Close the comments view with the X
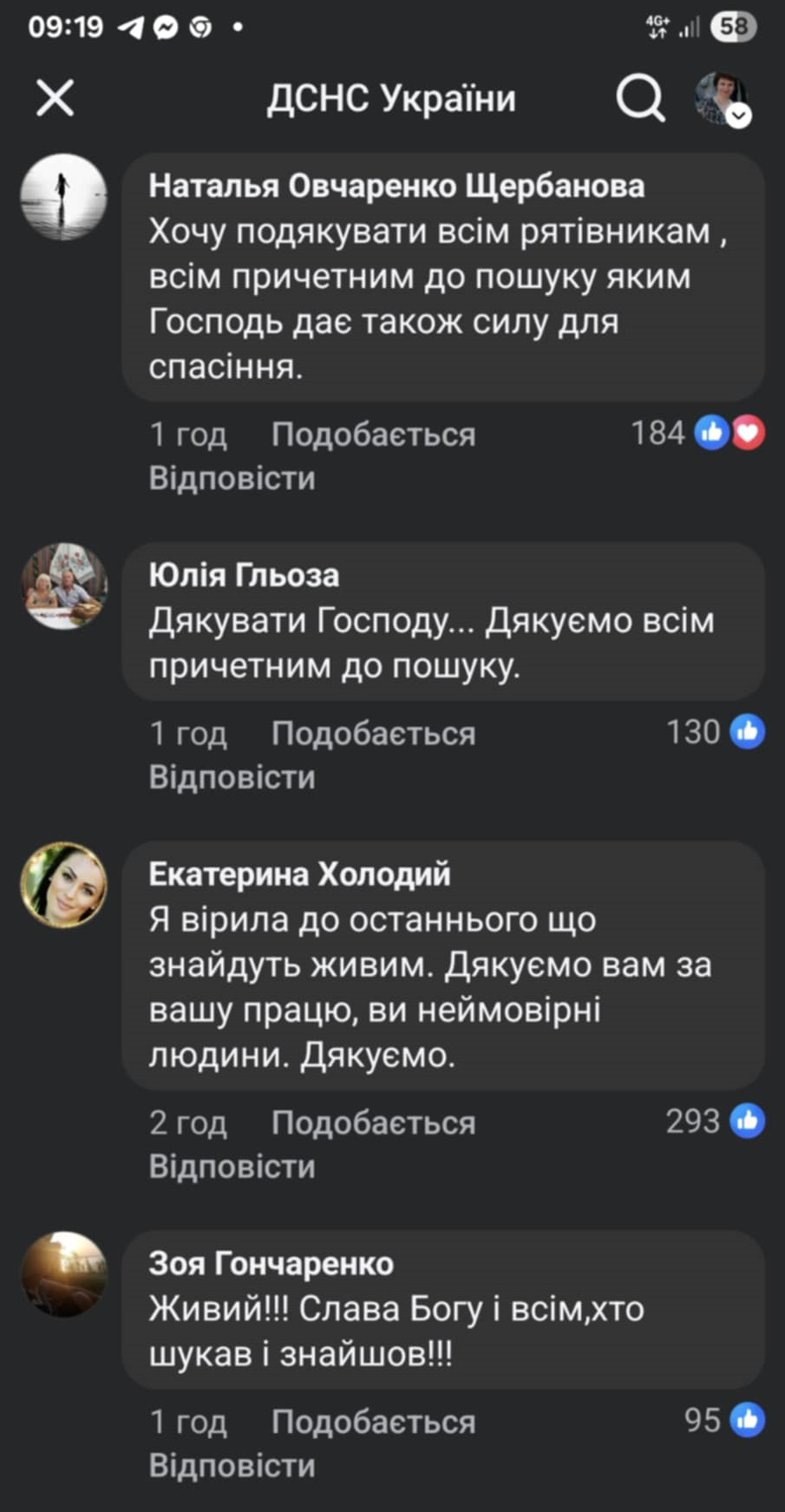 [x=55, y=96]
